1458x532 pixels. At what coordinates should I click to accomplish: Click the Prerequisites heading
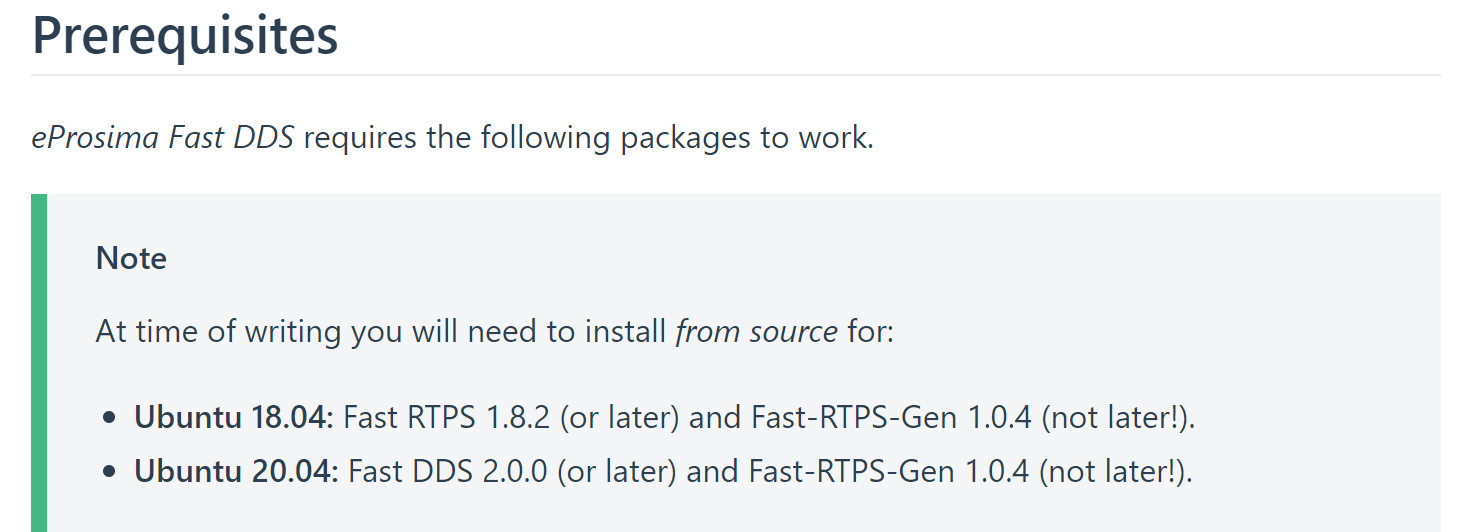[x=185, y=36]
